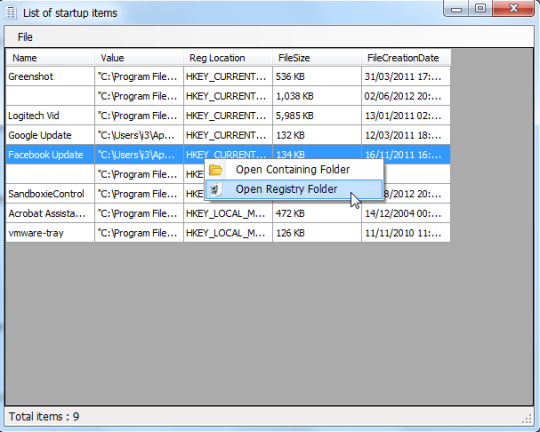Viewport: 540px width, 432px height.
Task: Select the Logitech Vid name cell
Action: click(50, 115)
